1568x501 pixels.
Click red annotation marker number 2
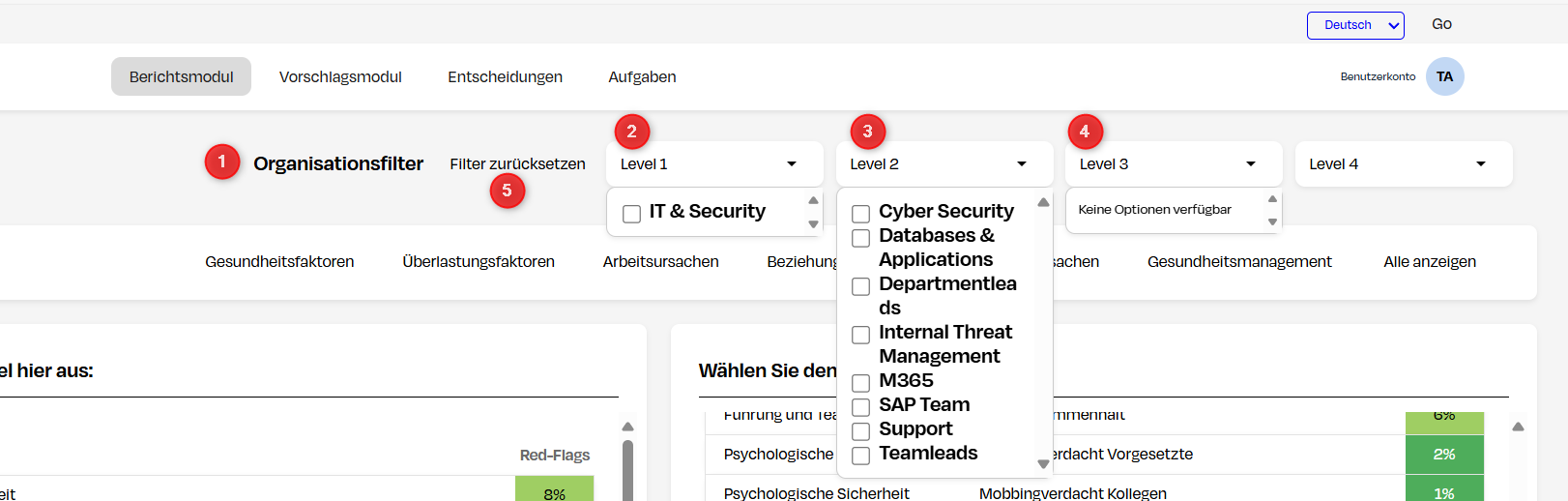point(631,132)
